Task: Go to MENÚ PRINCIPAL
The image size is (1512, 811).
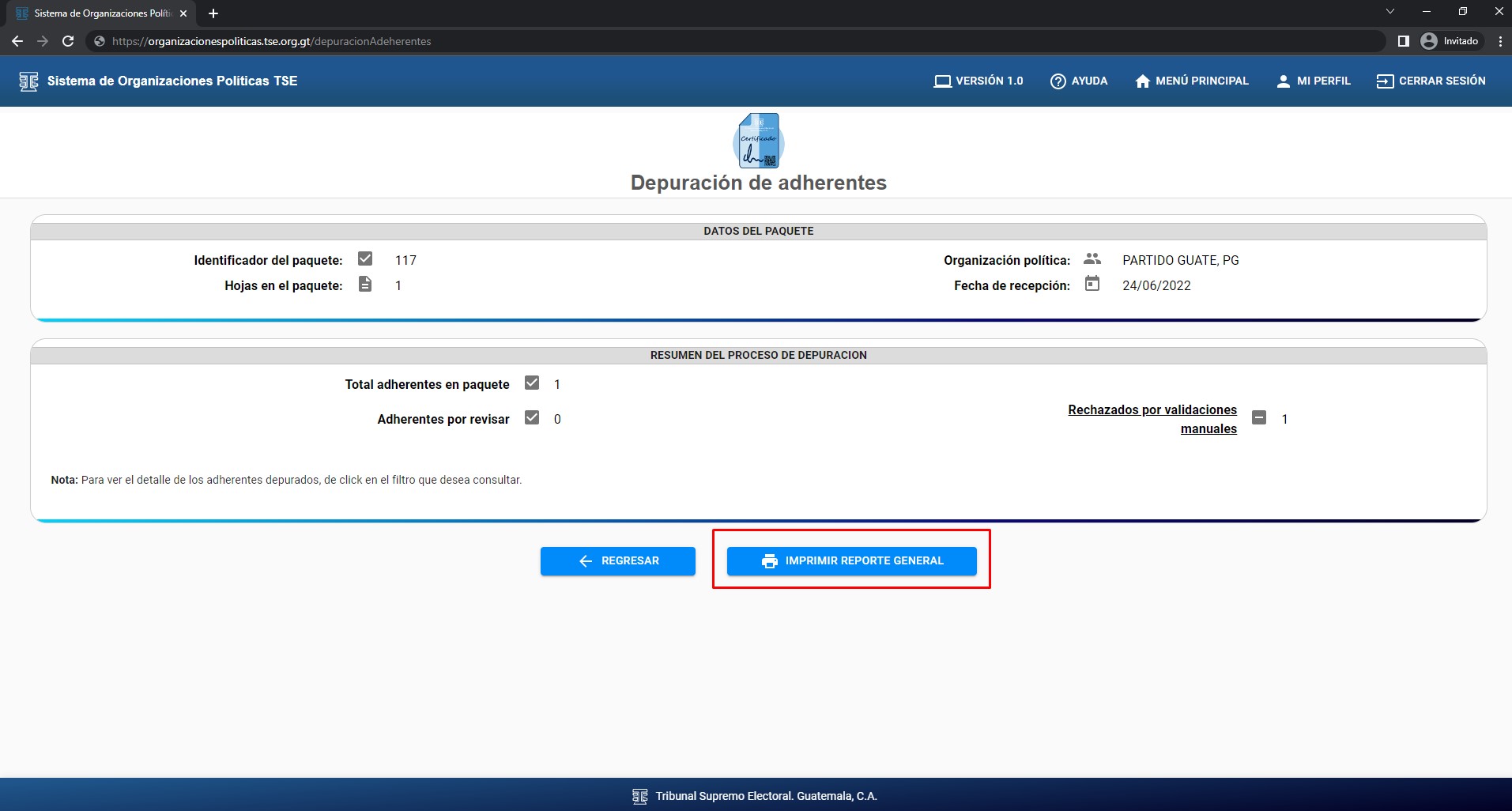Action: (1192, 81)
